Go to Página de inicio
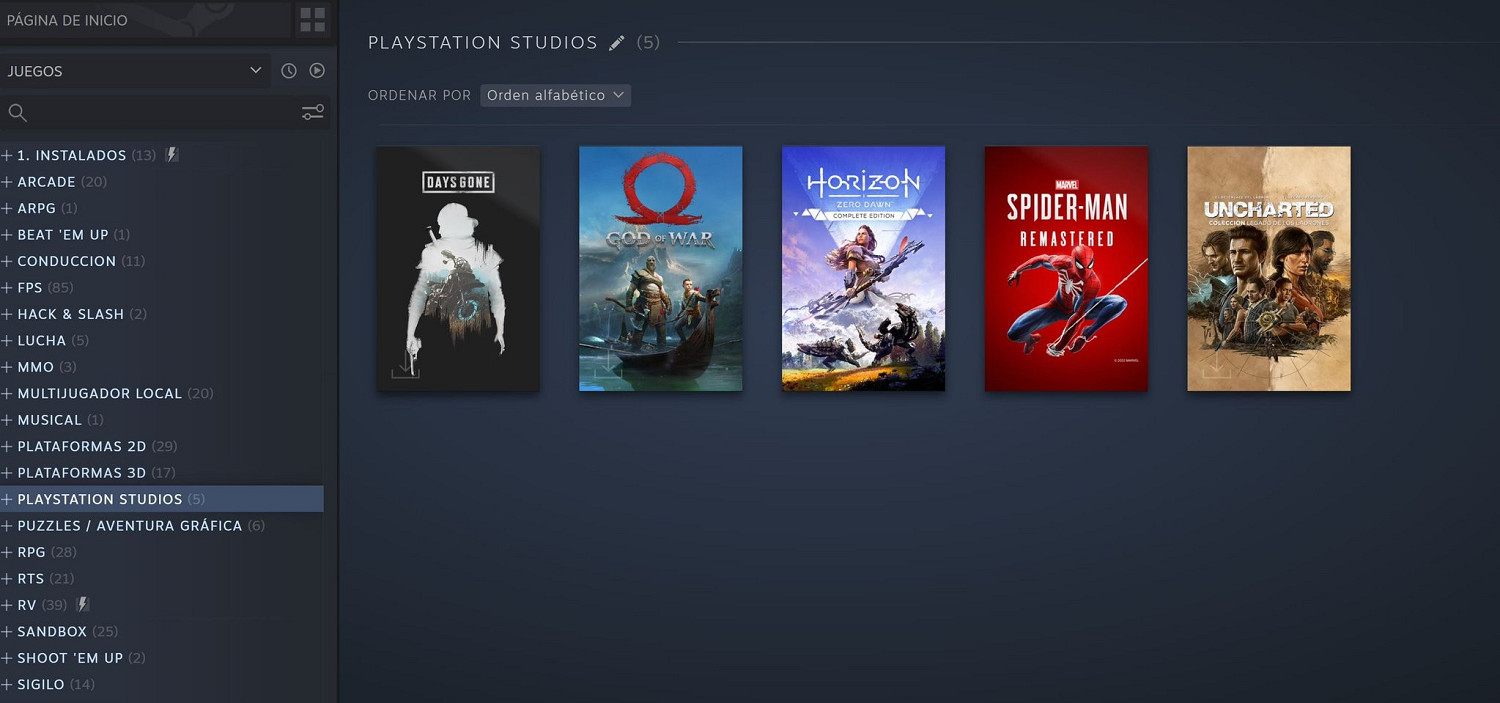Viewport: 1500px width, 703px height. [x=67, y=20]
